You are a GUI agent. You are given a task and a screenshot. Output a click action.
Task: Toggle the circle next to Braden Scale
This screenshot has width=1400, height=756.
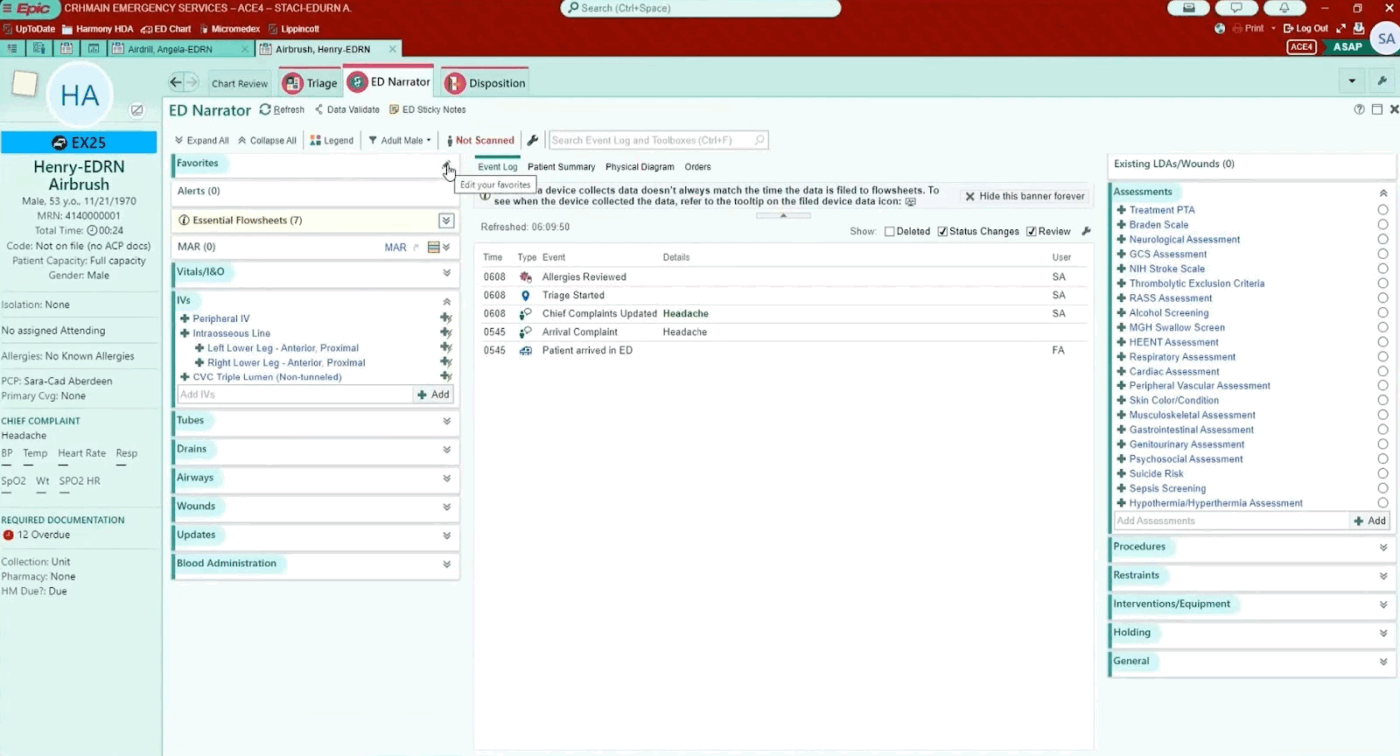tap(1382, 224)
